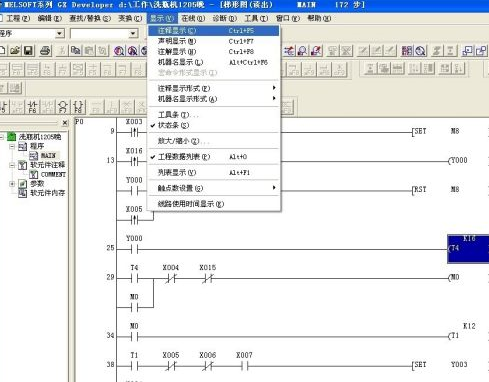Click the last overlapping windows icon
489x382 pixels.
[x=481, y=51]
